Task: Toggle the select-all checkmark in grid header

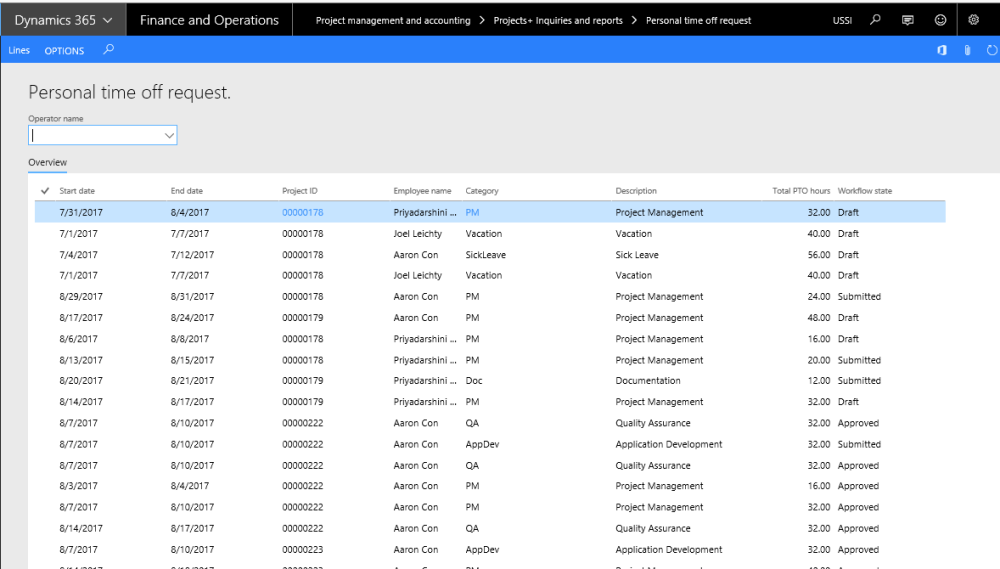Action: click(x=45, y=190)
